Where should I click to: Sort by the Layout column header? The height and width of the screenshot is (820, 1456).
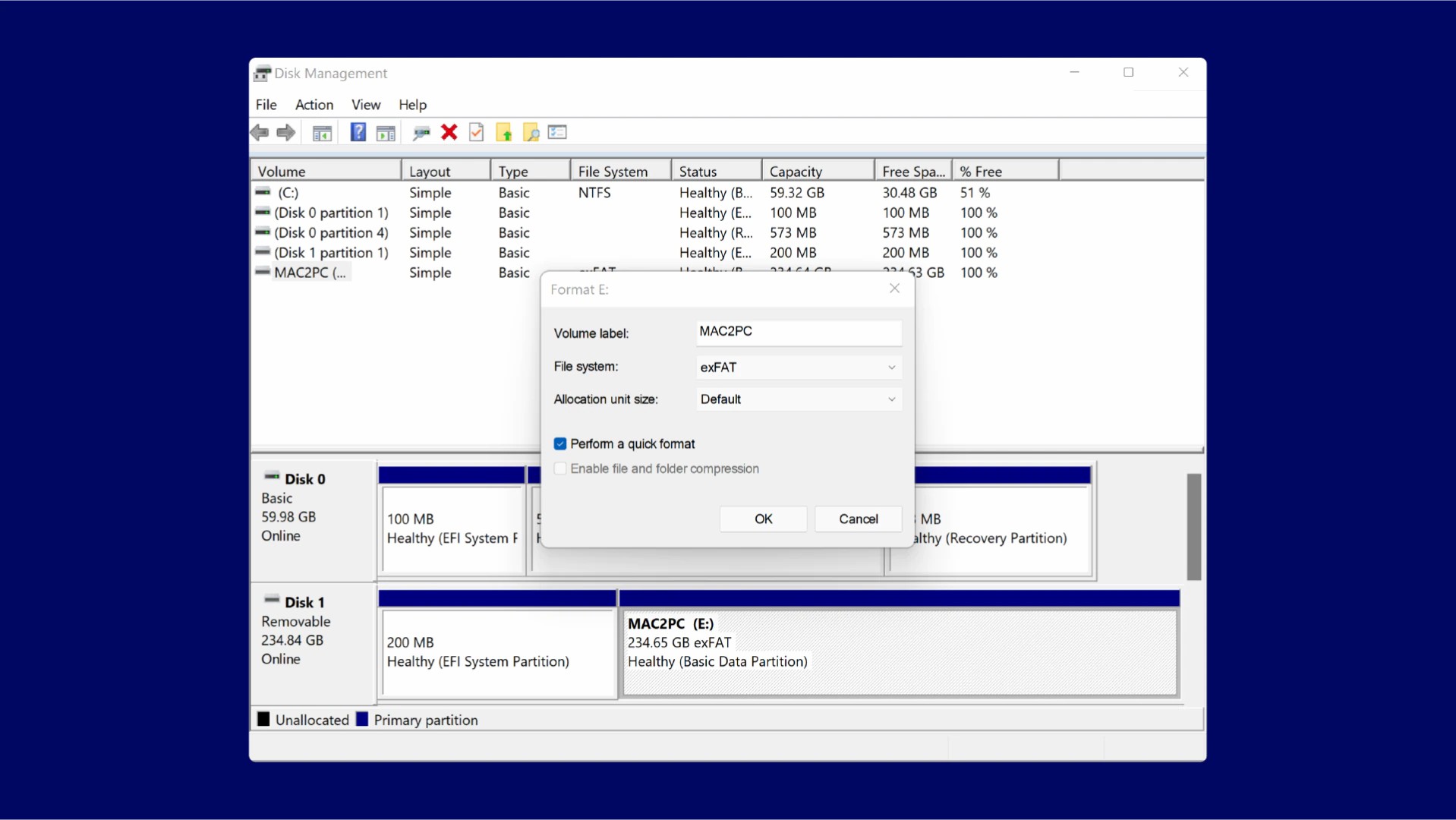tap(446, 172)
